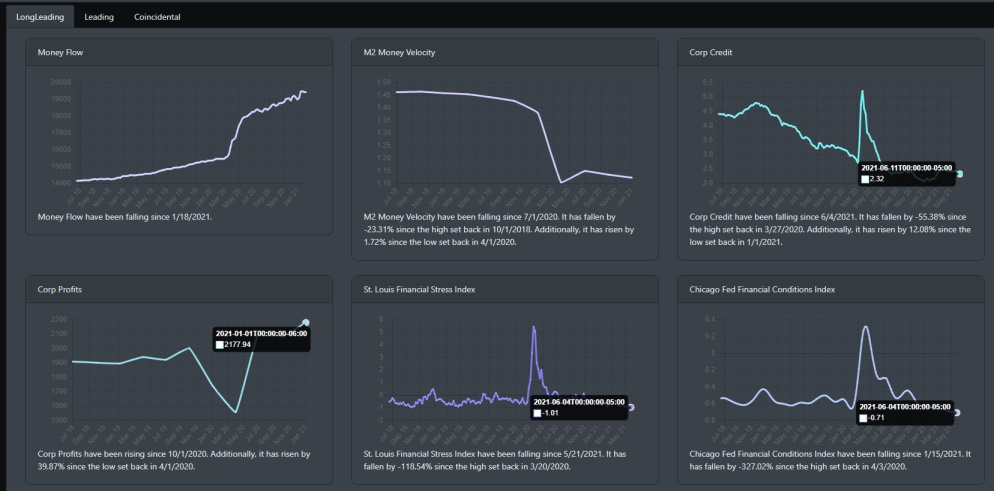Screen dimensions: 994x491
Task: Click the white swatch beside 2.32 tooltip value
Action: 866,179
